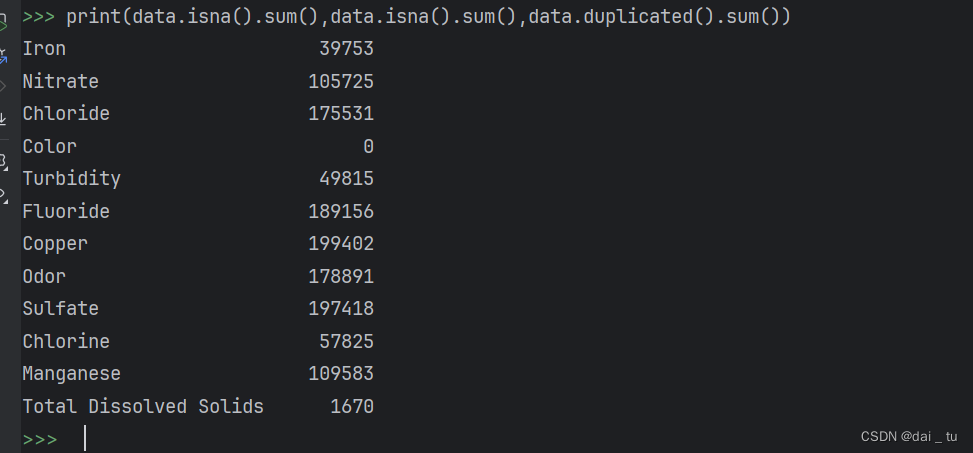Click the green >>> prompt on the last line
Image resolution: width=973 pixels, height=453 pixels.
coord(40,440)
